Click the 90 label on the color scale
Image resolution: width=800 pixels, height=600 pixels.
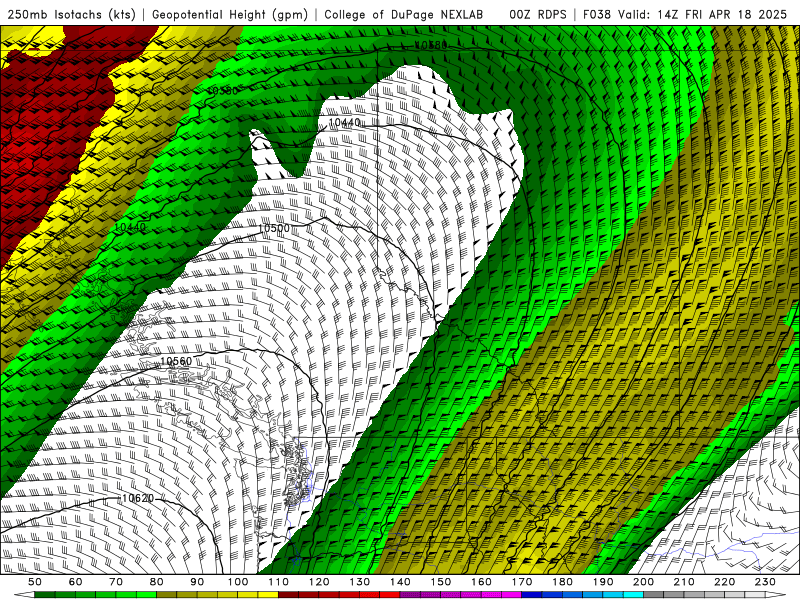coord(197,582)
